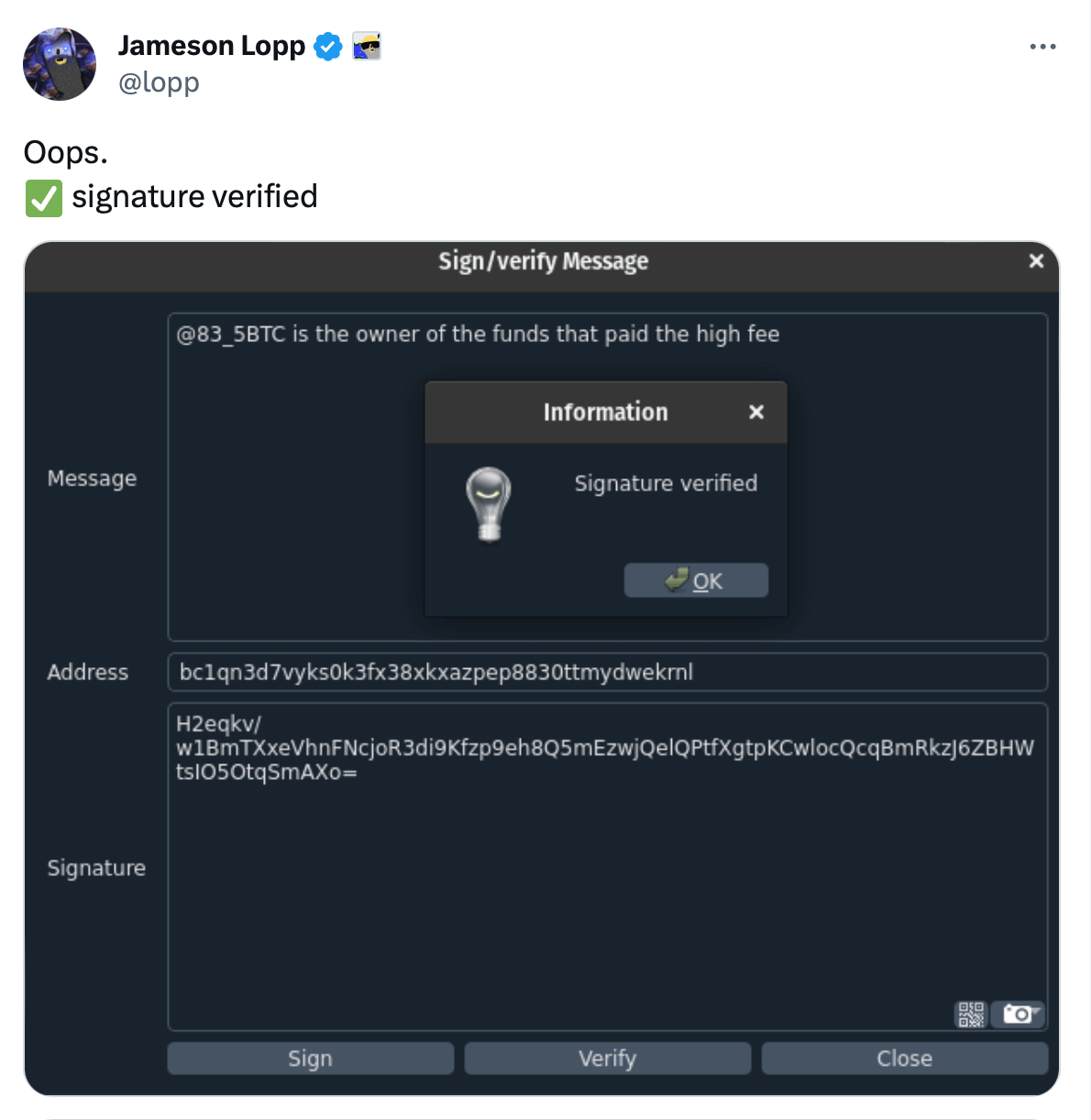
Task: Focus the Address input field
Action: pyautogui.click(x=608, y=672)
